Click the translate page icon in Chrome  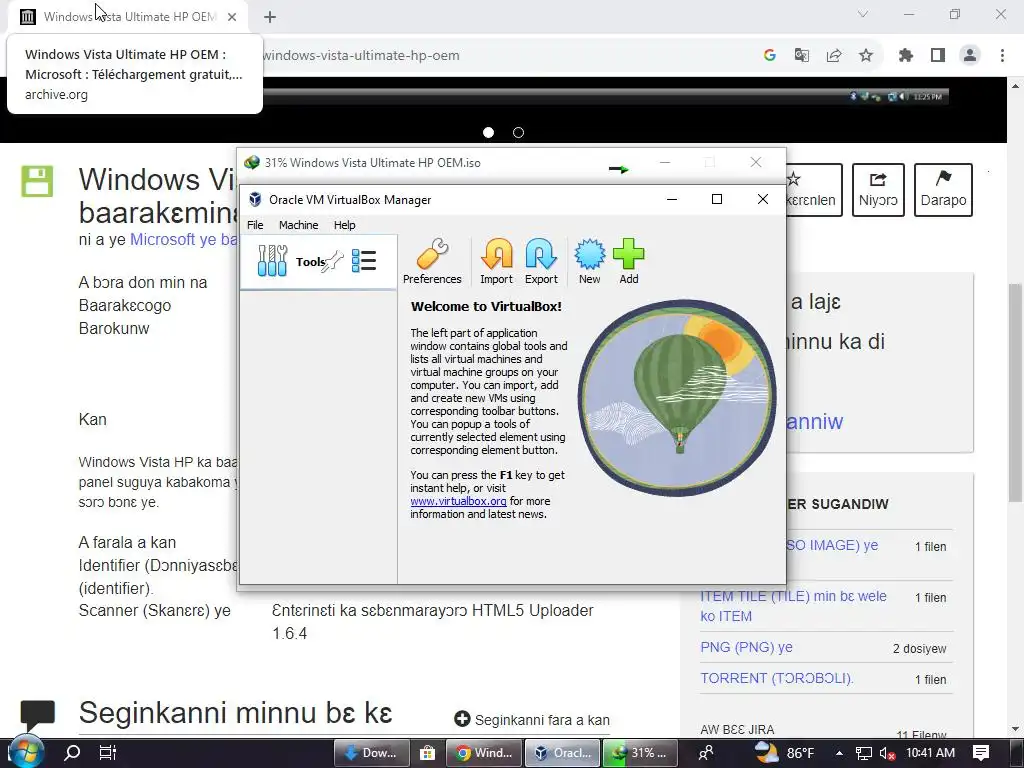click(802, 56)
